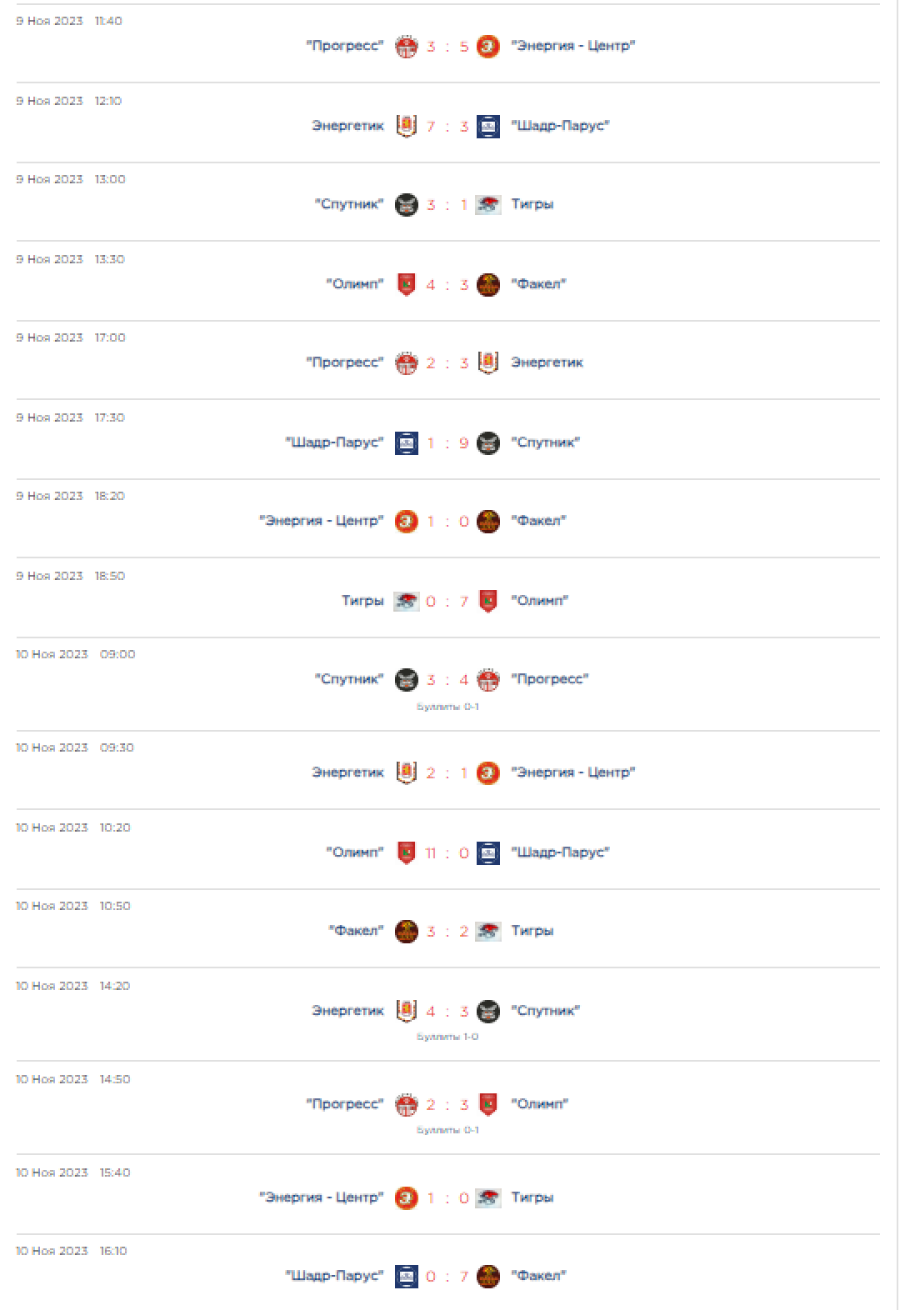
Task: Open Спутник team name in 13:00 match
Action: (350, 205)
